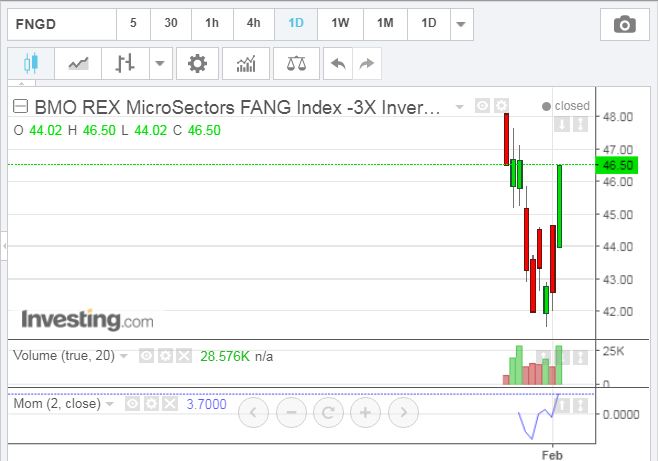Zoom out the chart with minus
Viewport: 658px width, 461px height.
pyautogui.click(x=291, y=413)
